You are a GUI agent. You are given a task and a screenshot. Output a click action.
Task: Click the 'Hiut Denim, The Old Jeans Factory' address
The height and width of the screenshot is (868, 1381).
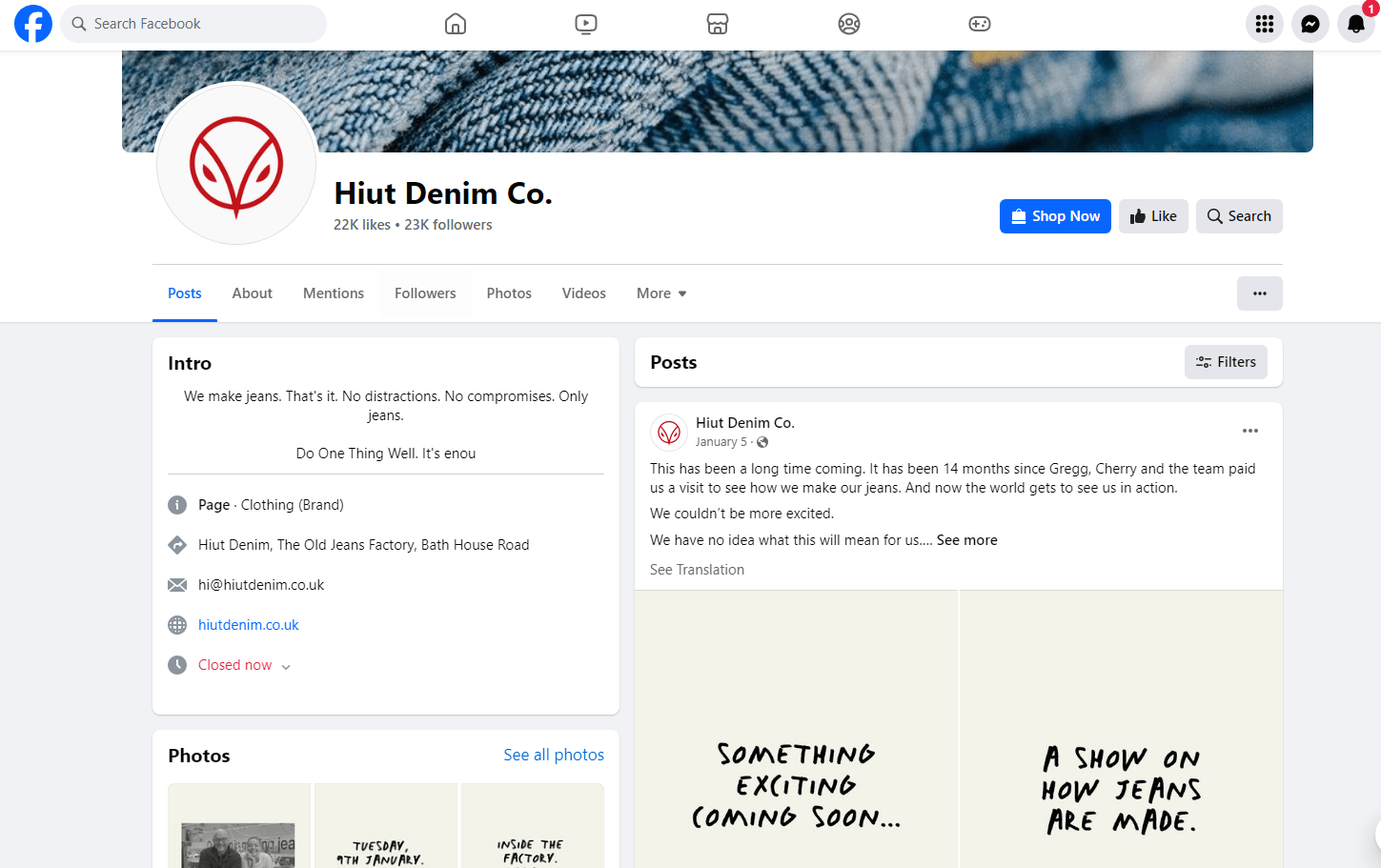363,545
